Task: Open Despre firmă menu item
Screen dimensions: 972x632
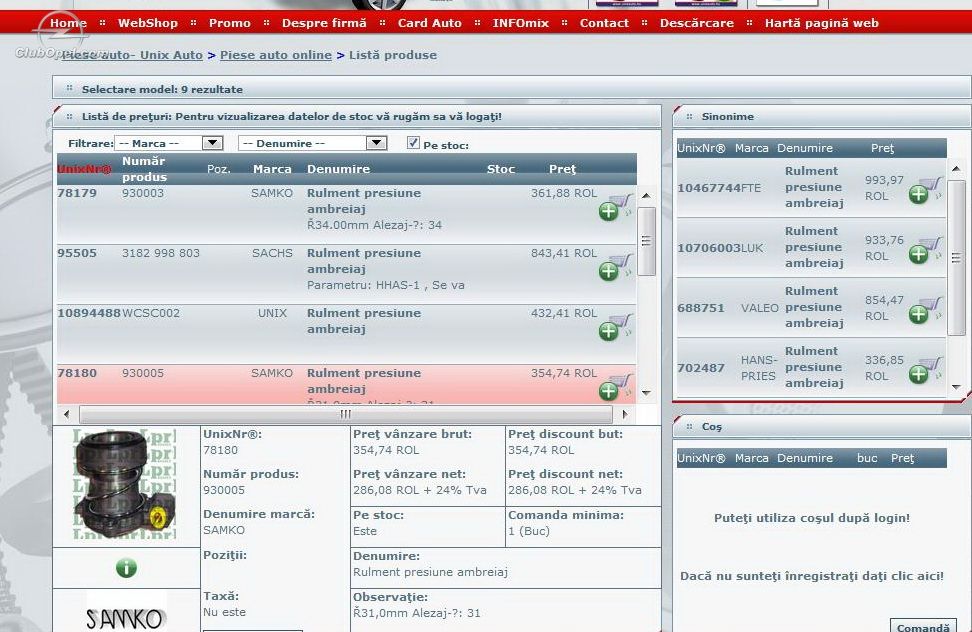Action: point(324,23)
